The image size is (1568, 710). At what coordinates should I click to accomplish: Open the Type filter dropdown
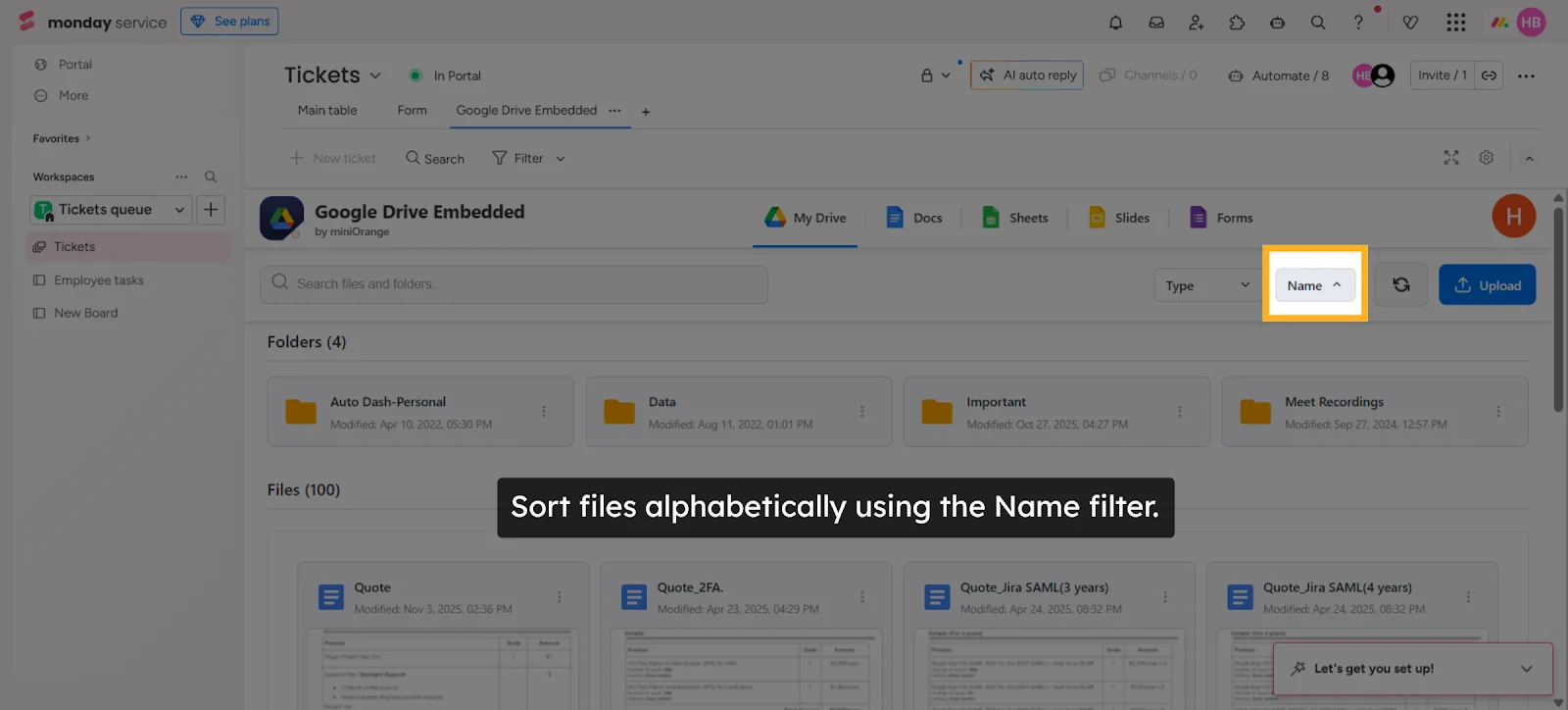1206,285
